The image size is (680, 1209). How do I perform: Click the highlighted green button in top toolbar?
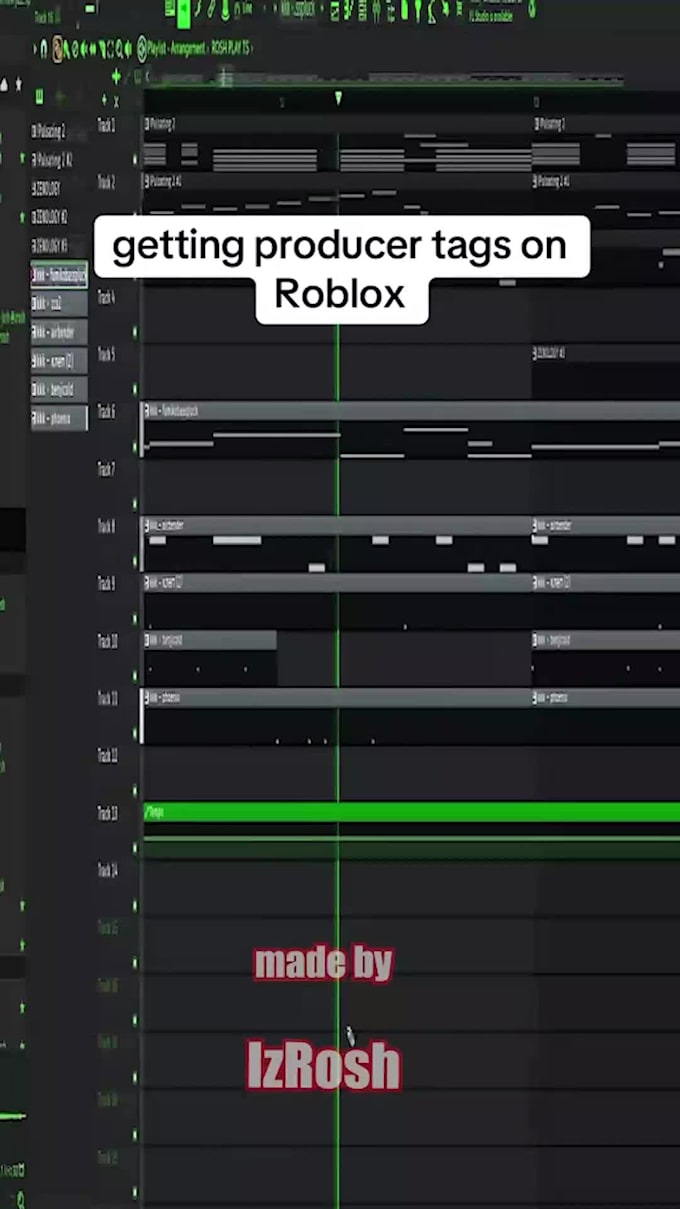pos(182,13)
